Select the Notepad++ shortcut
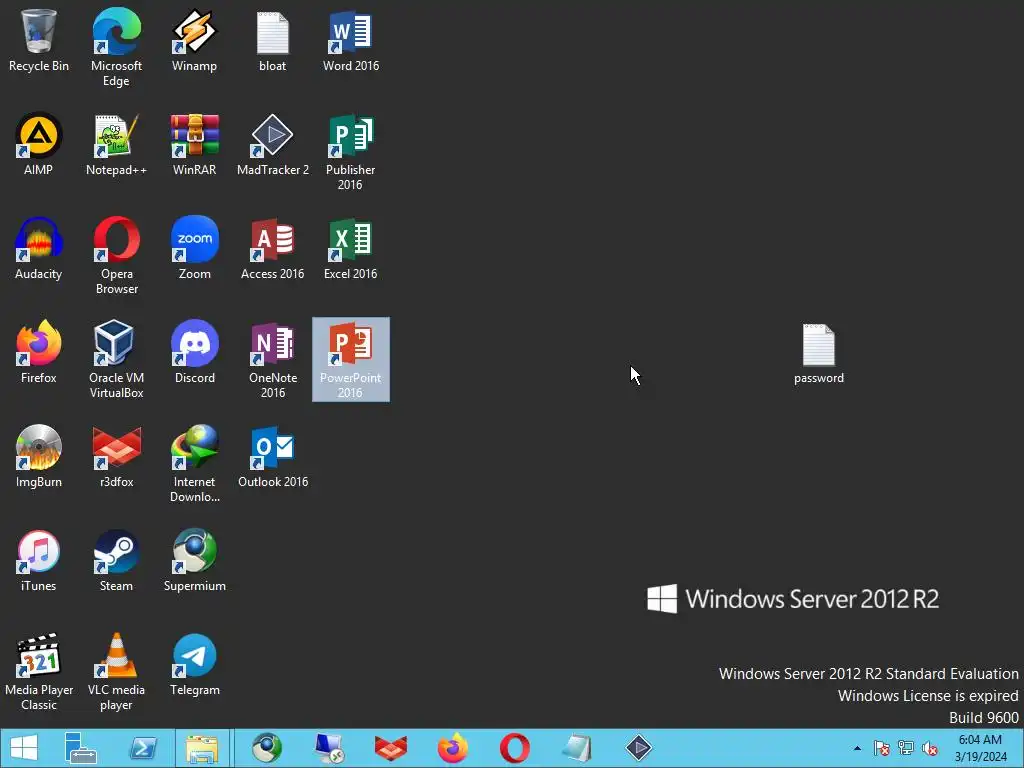1024x768 pixels. [116, 144]
